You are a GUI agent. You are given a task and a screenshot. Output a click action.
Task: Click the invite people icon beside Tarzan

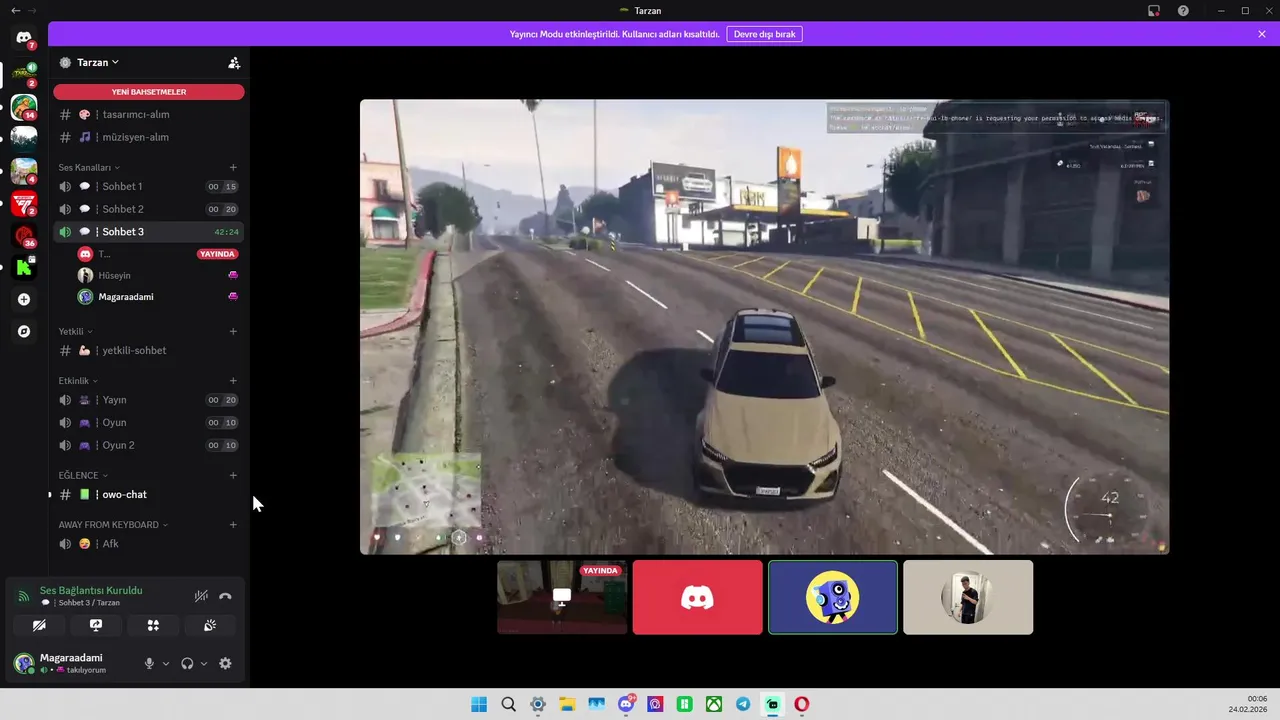coord(234,62)
